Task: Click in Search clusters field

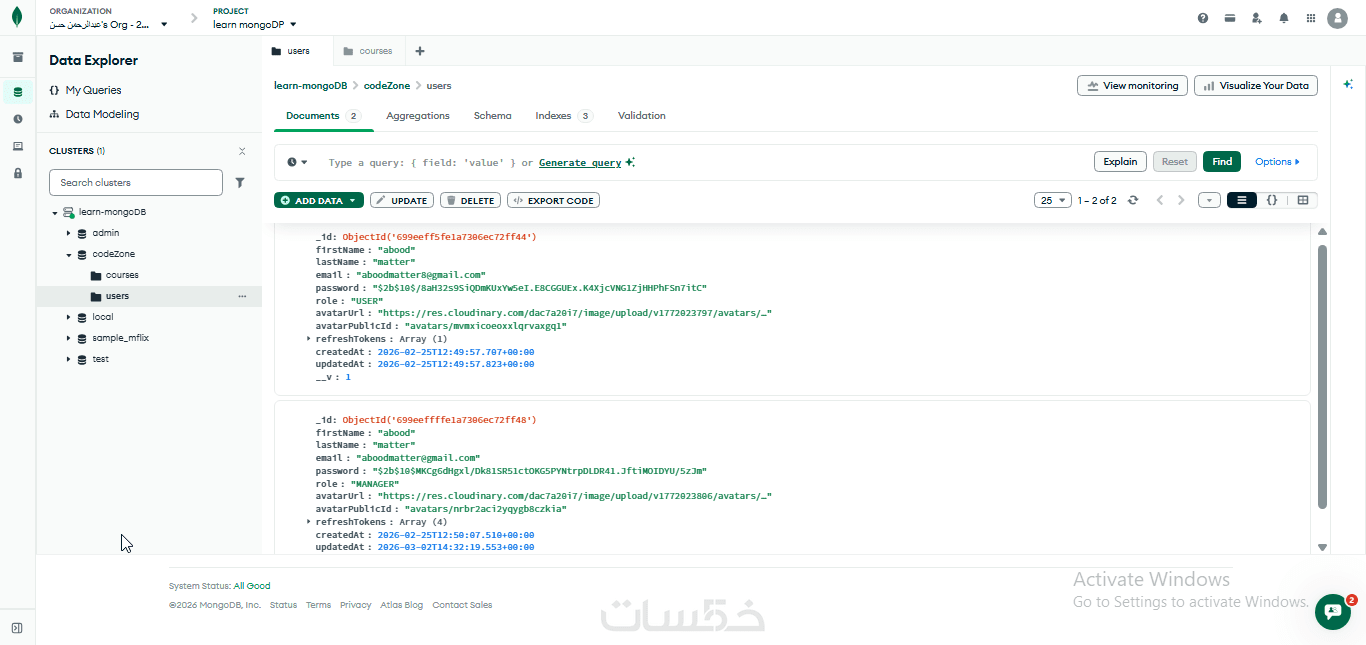Action: click(136, 183)
